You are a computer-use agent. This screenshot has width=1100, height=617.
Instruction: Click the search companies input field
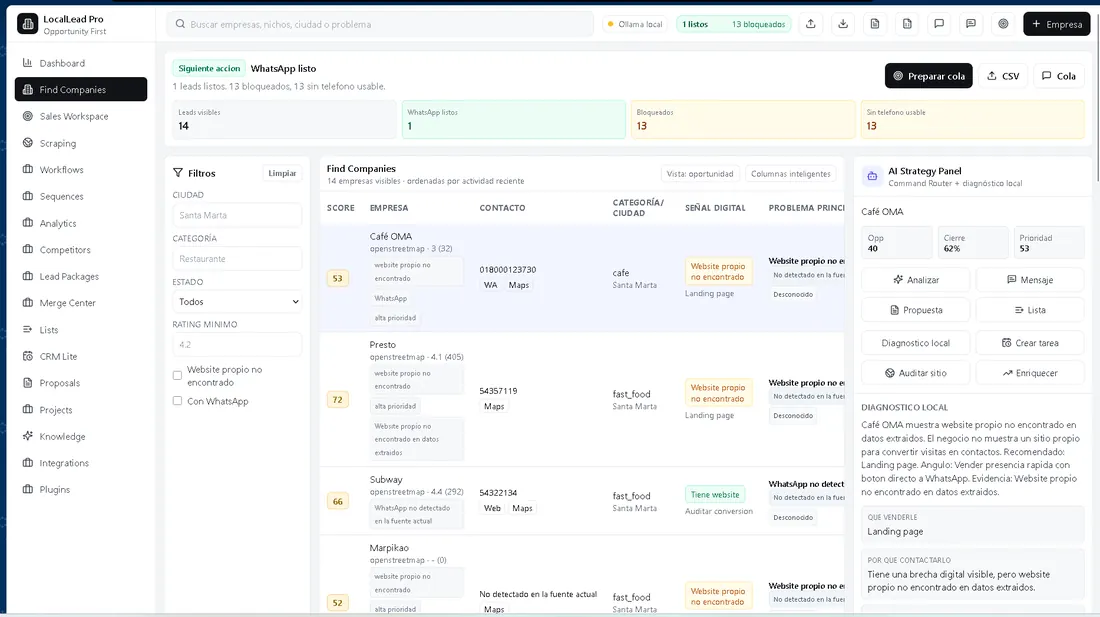click(x=380, y=24)
